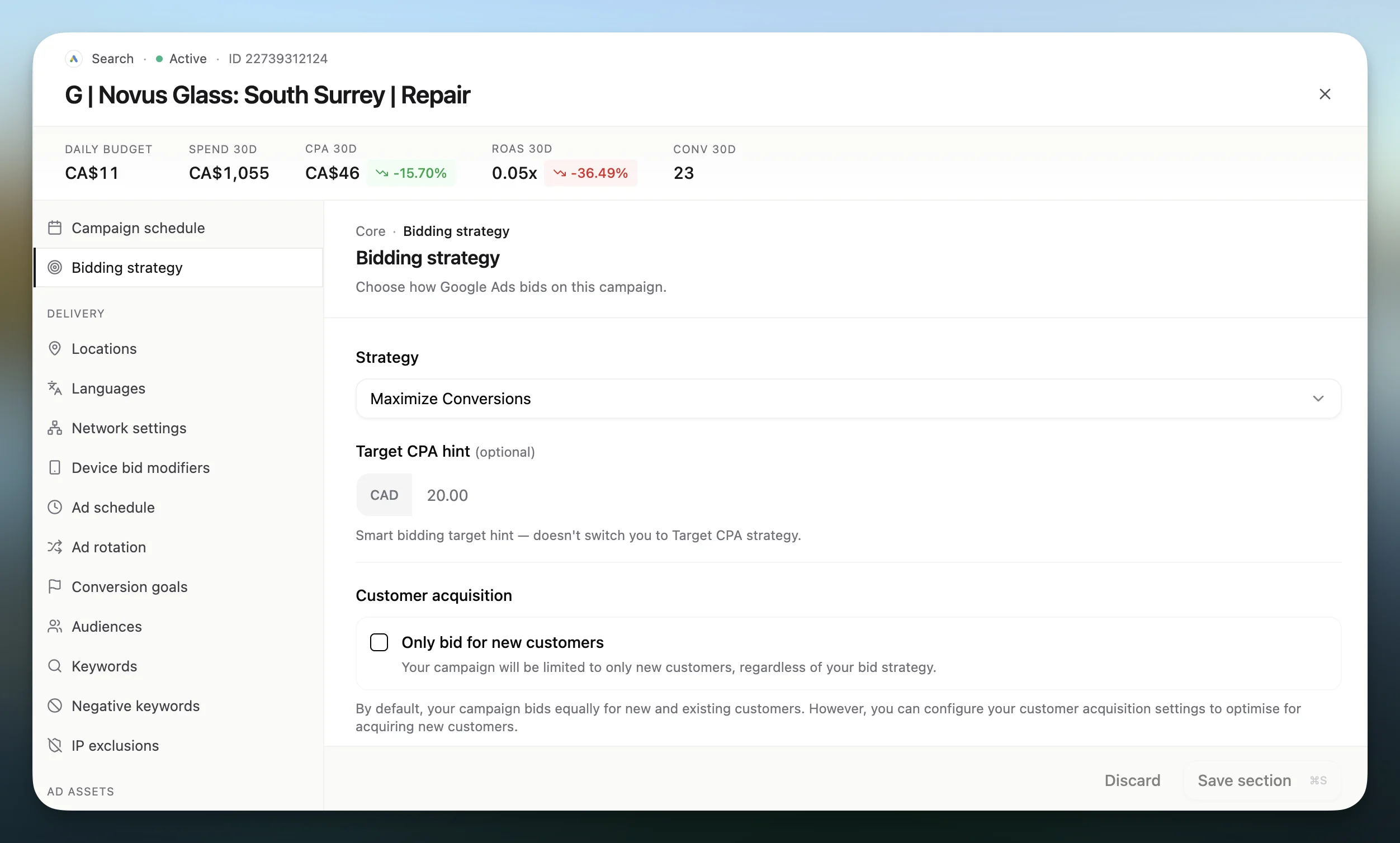The width and height of the screenshot is (1400, 843).
Task: Enable Only bid for new customers
Action: 379,642
